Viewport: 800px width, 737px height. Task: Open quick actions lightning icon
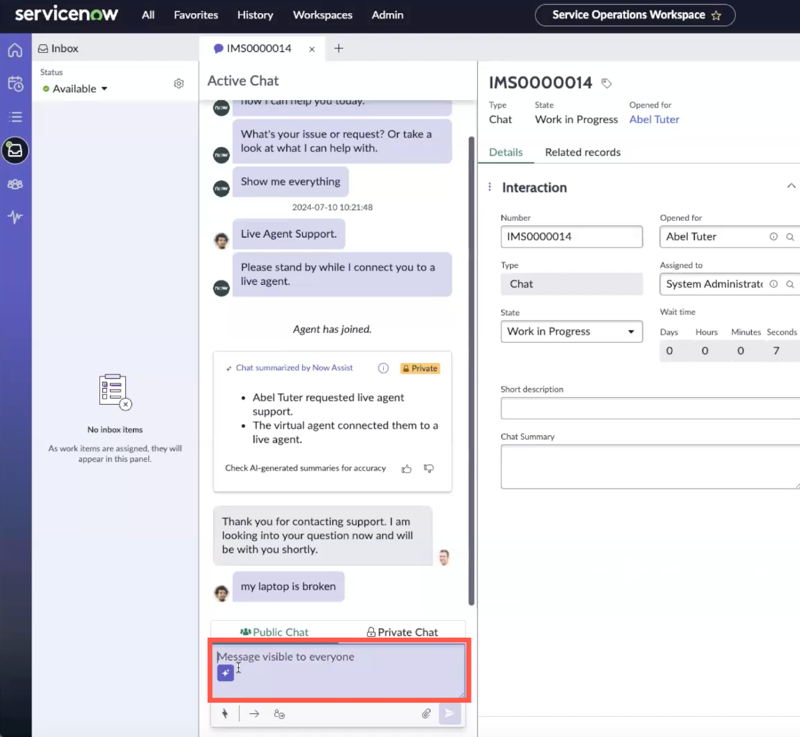[225, 714]
